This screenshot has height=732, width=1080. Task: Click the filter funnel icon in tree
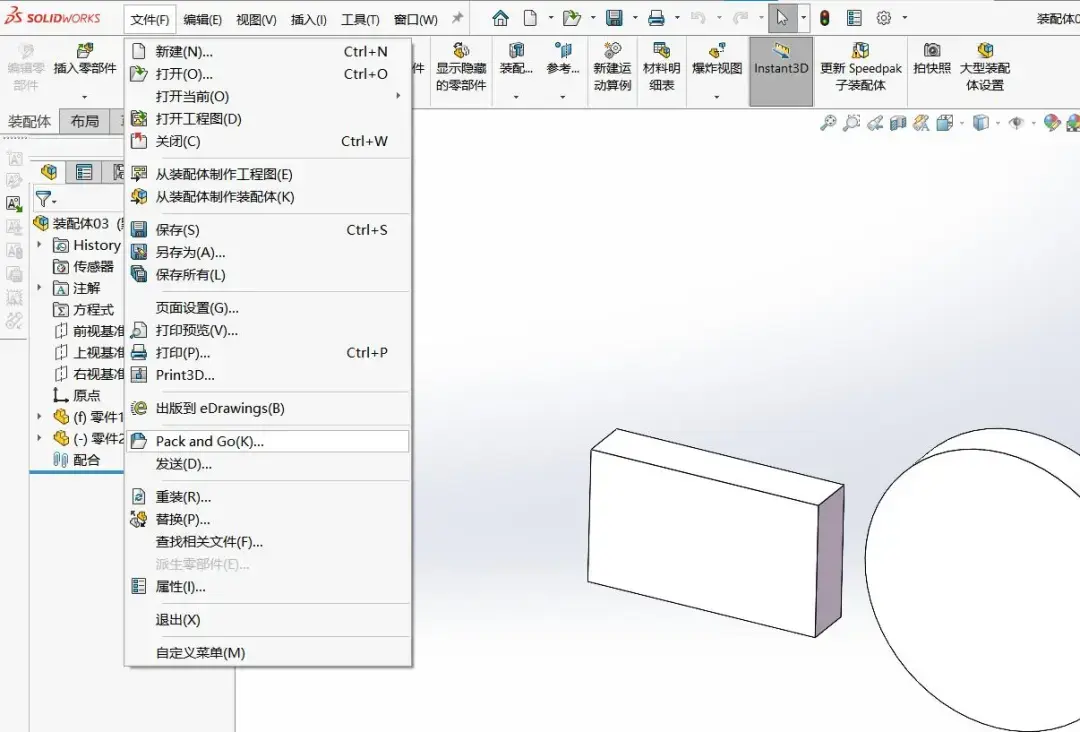coord(43,199)
